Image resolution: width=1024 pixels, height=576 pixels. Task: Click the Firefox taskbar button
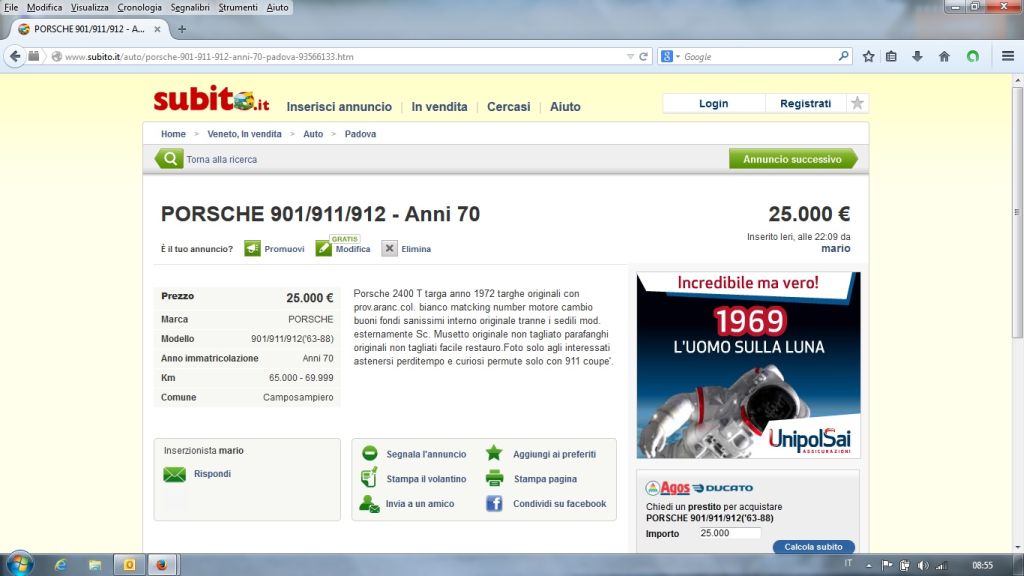pyautogui.click(x=163, y=565)
